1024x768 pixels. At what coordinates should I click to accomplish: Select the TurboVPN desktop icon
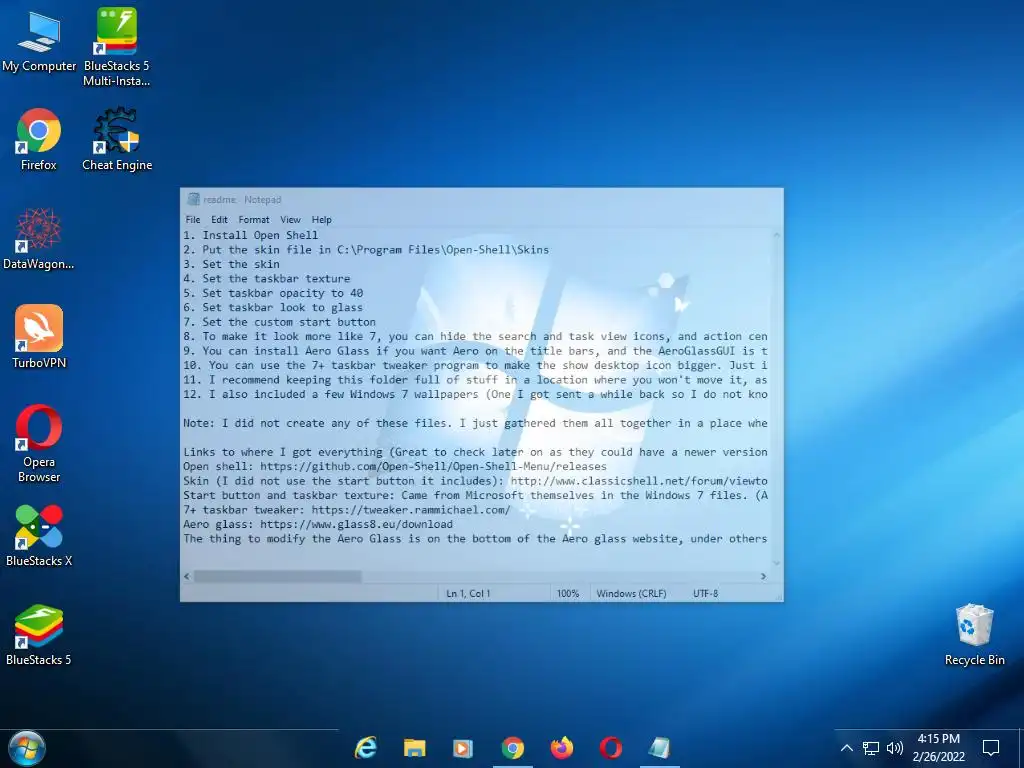tap(39, 337)
